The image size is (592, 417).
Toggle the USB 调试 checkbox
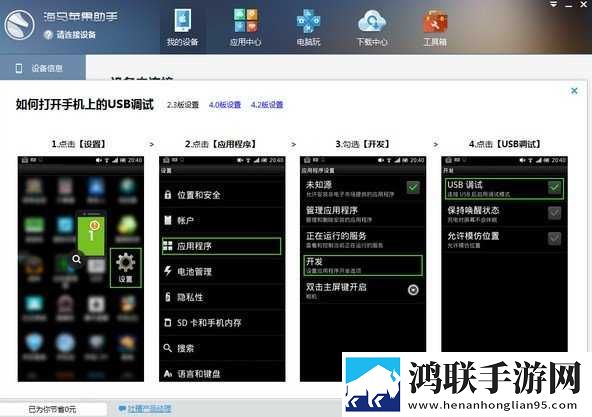(554, 187)
